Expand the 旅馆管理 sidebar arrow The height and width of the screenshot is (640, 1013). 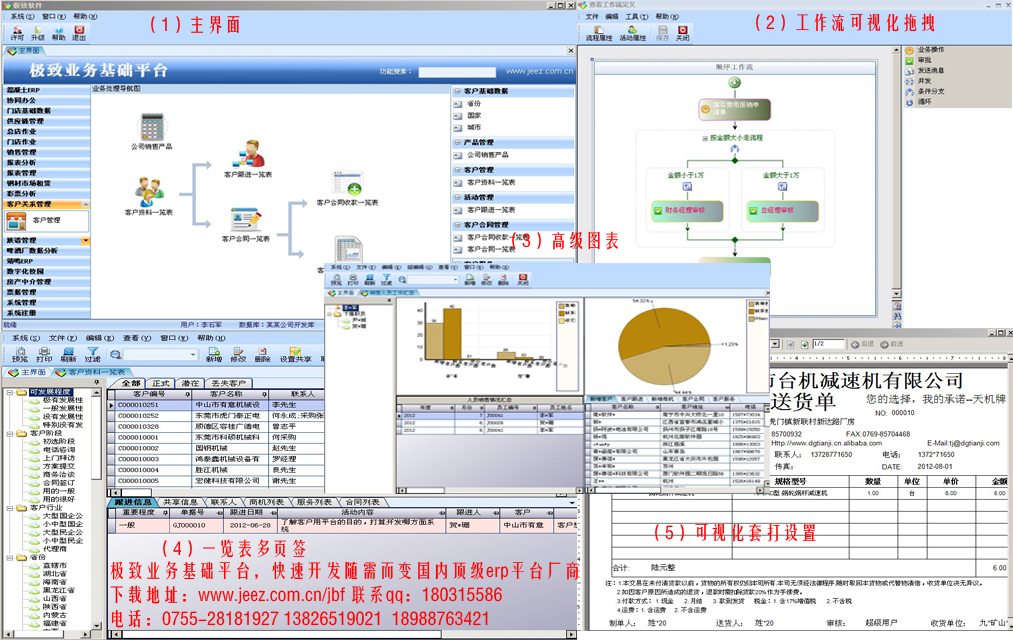point(85,241)
